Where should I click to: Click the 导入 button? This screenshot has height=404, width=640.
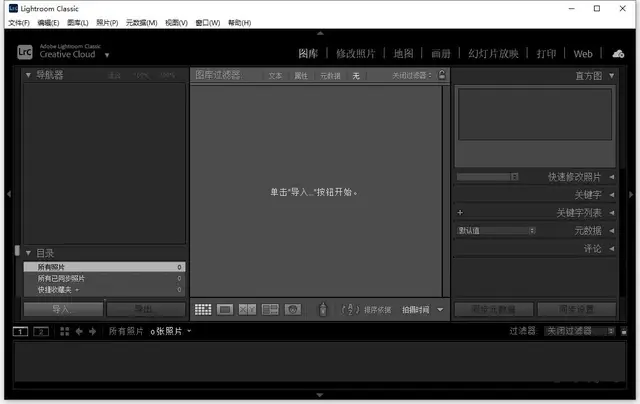pos(62,310)
